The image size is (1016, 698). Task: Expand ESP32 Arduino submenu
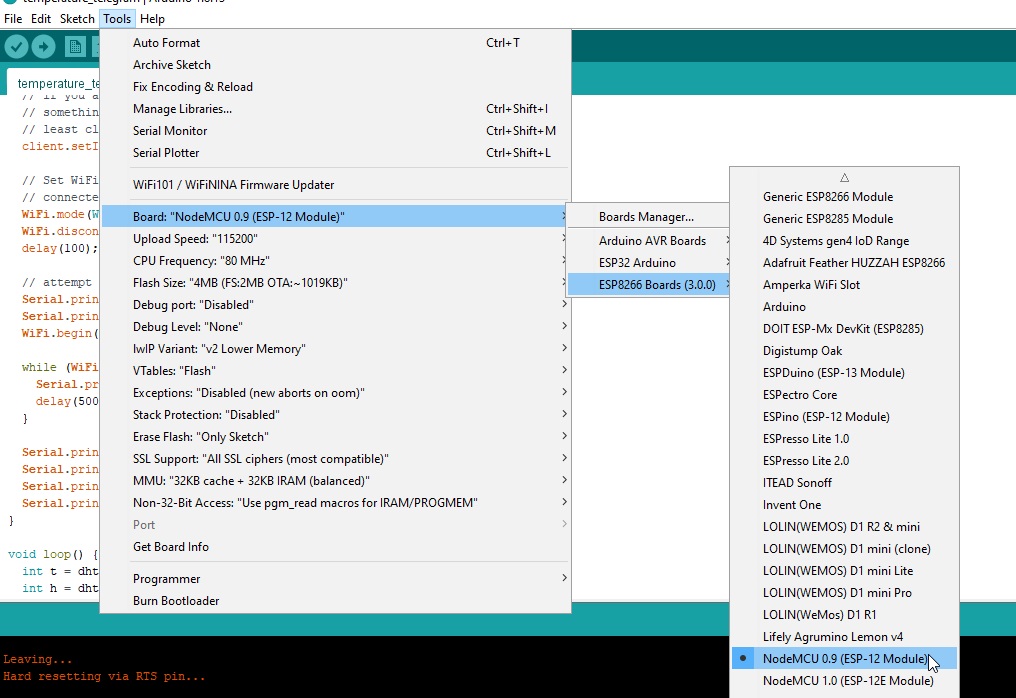[x=649, y=263]
